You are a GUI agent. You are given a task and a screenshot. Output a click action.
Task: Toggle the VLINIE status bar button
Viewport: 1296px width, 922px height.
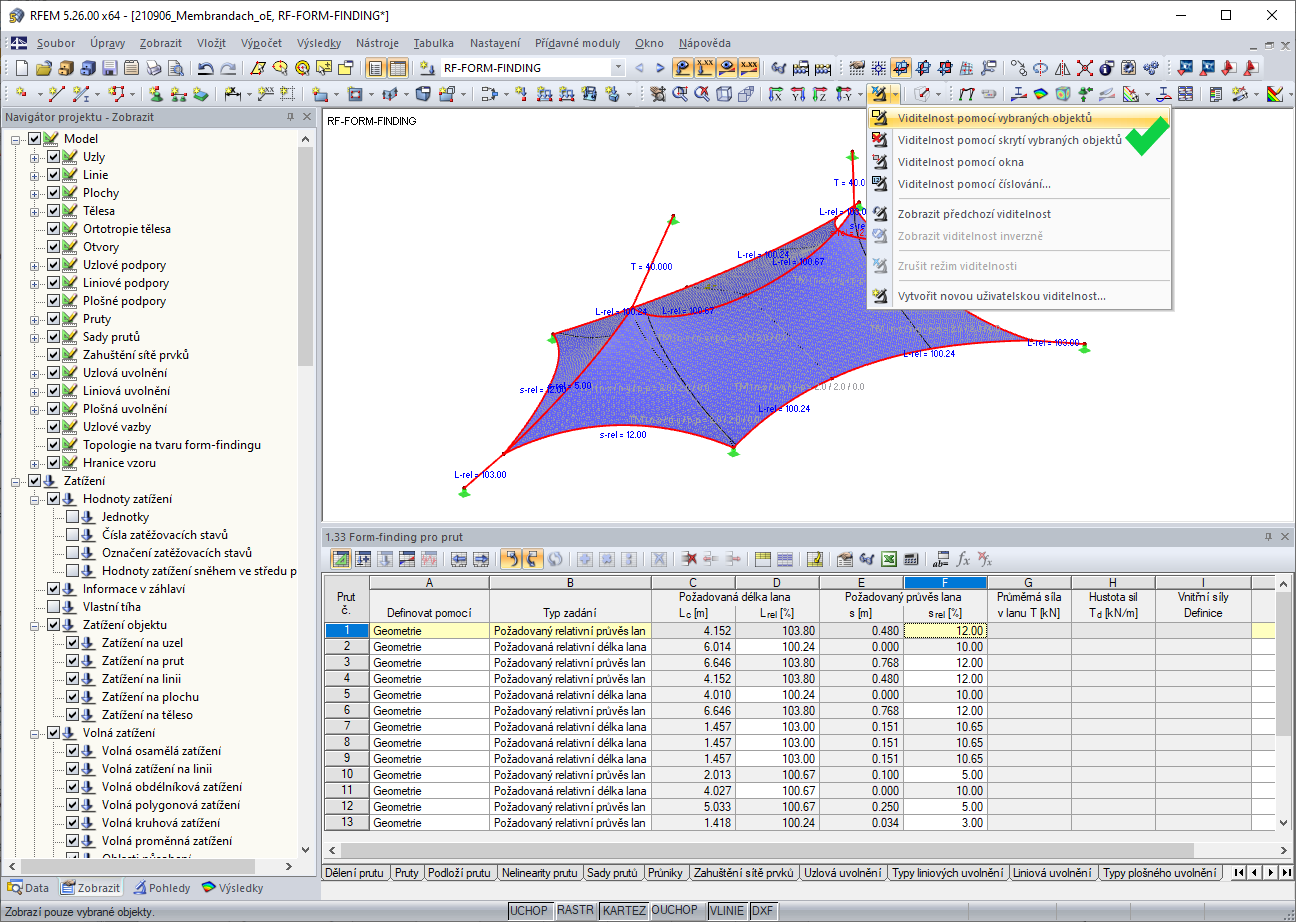(x=727, y=911)
